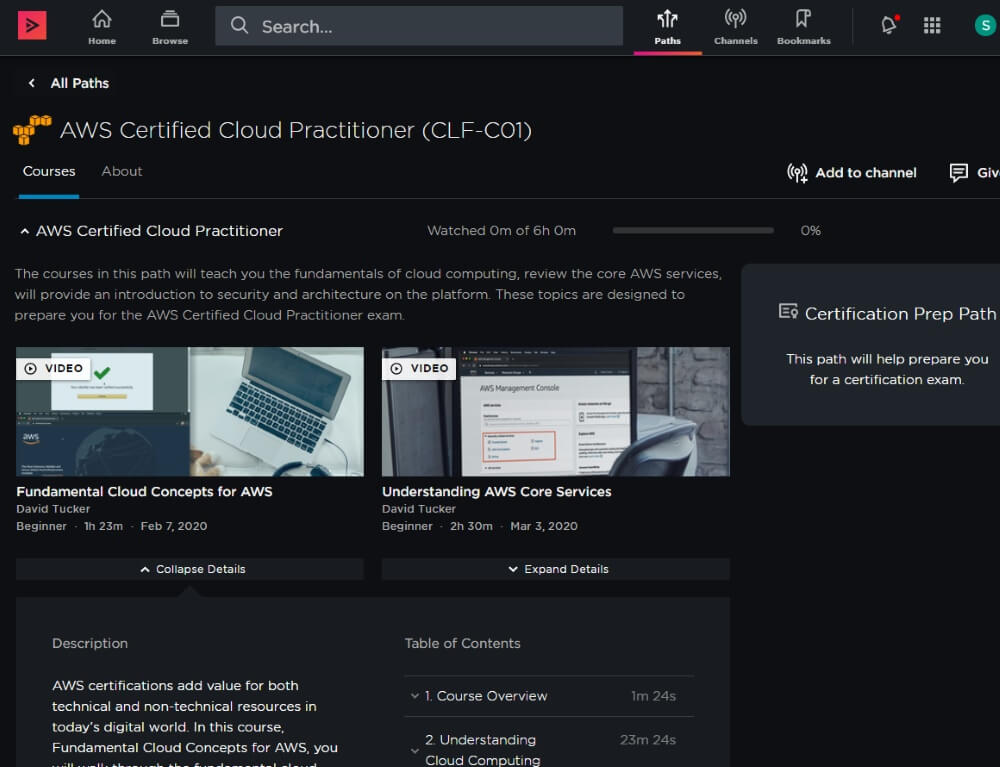This screenshot has height=767, width=1000.
Task: Open the apps grid menu
Action: coord(932,26)
